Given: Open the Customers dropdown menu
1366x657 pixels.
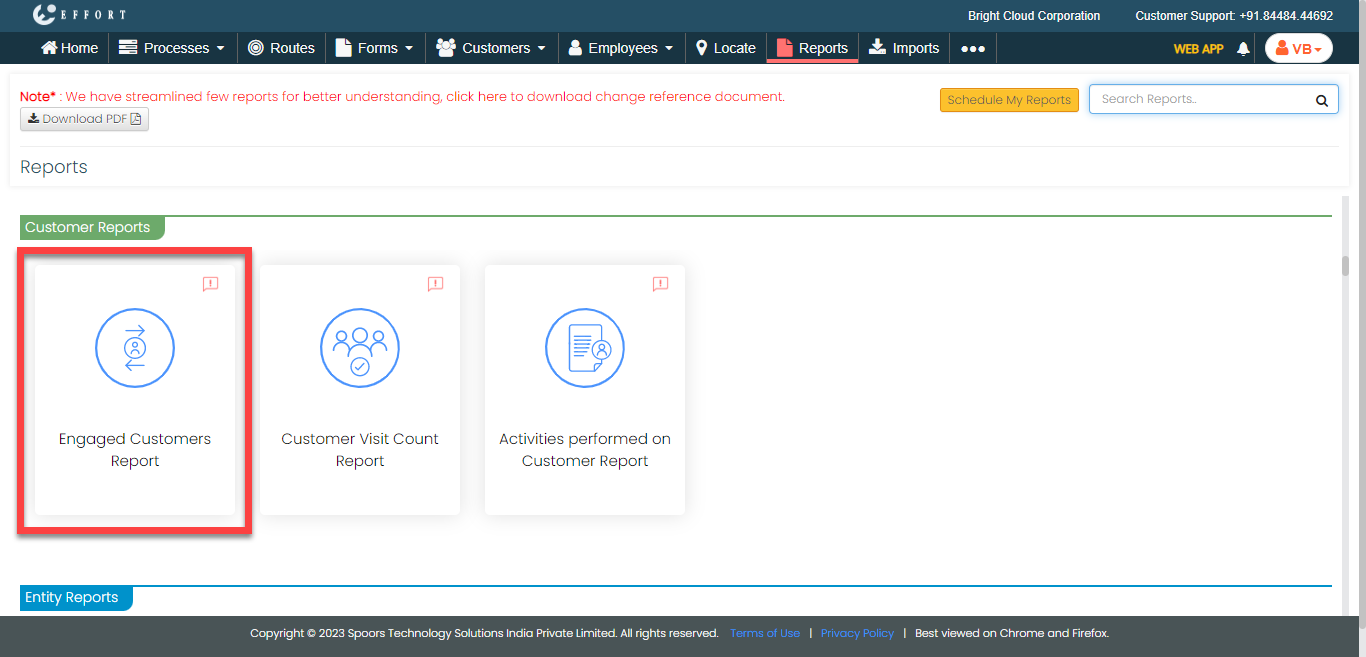Looking at the screenshot, I should click(491, 48).
